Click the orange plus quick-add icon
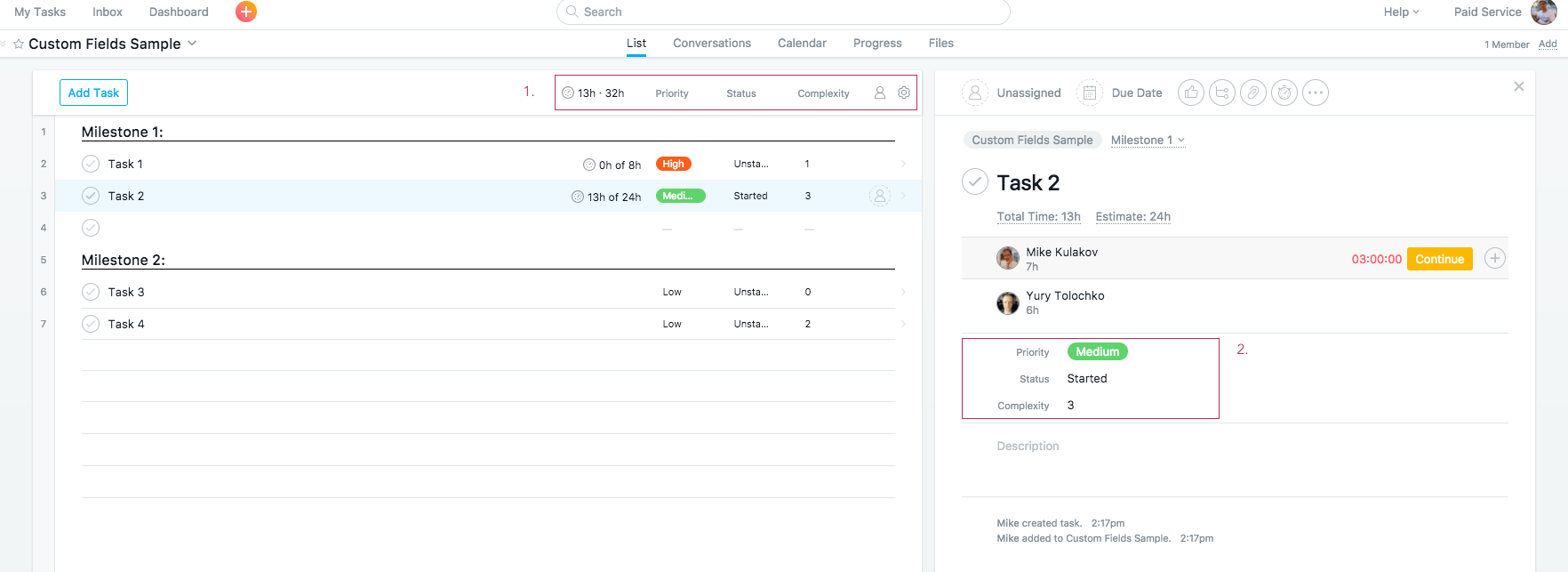This screenshot has width=1568, height=572. click(246, 12)
